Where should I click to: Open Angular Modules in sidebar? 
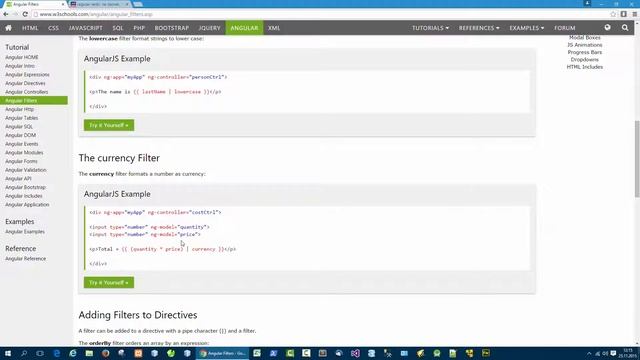[24, 153]
